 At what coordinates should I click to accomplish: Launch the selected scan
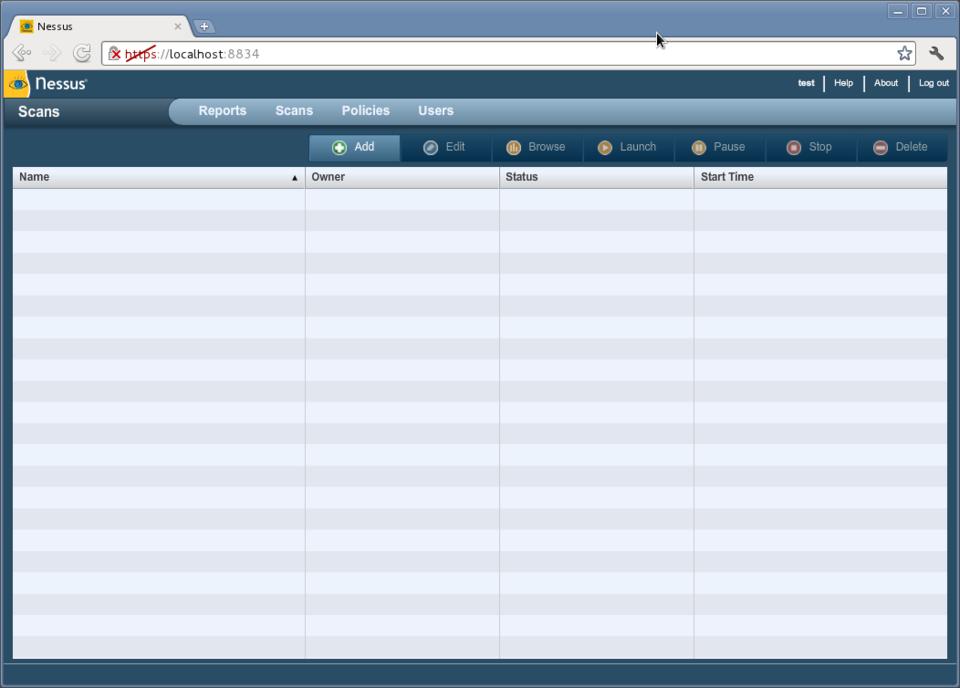click(x=627, y=147)
